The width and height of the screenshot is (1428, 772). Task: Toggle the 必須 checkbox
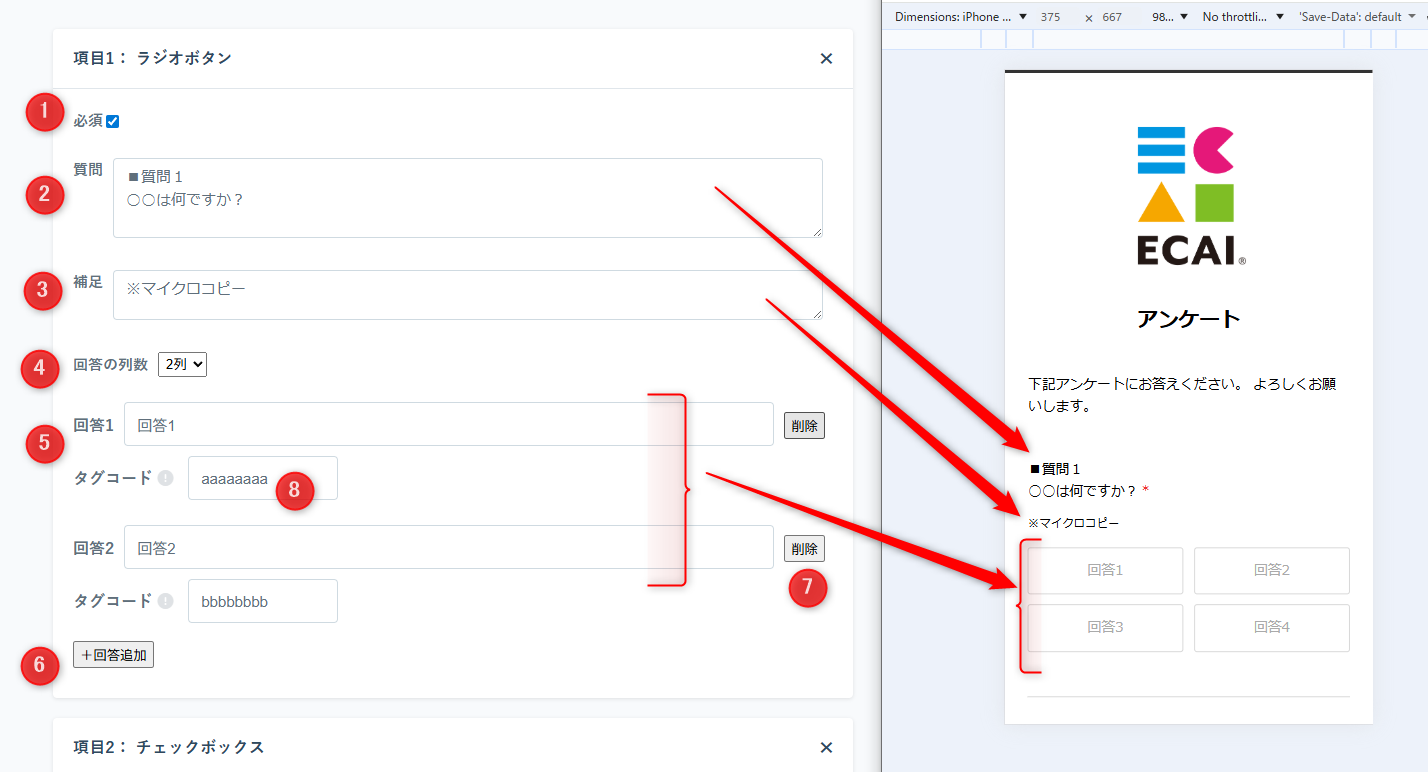pos(113,122)
